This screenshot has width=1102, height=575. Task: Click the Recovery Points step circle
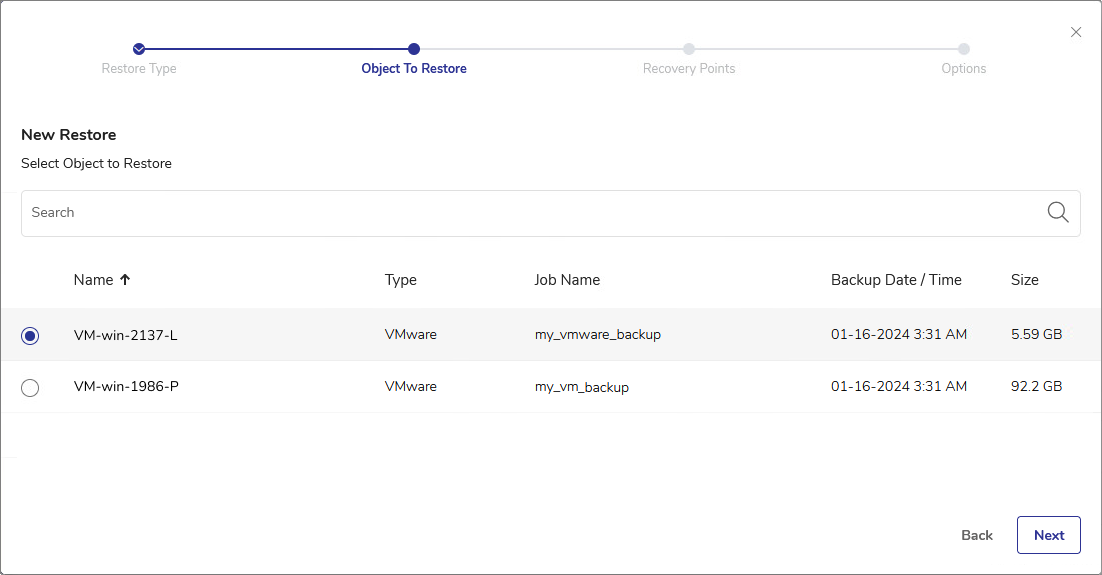(x=689, y=49)
